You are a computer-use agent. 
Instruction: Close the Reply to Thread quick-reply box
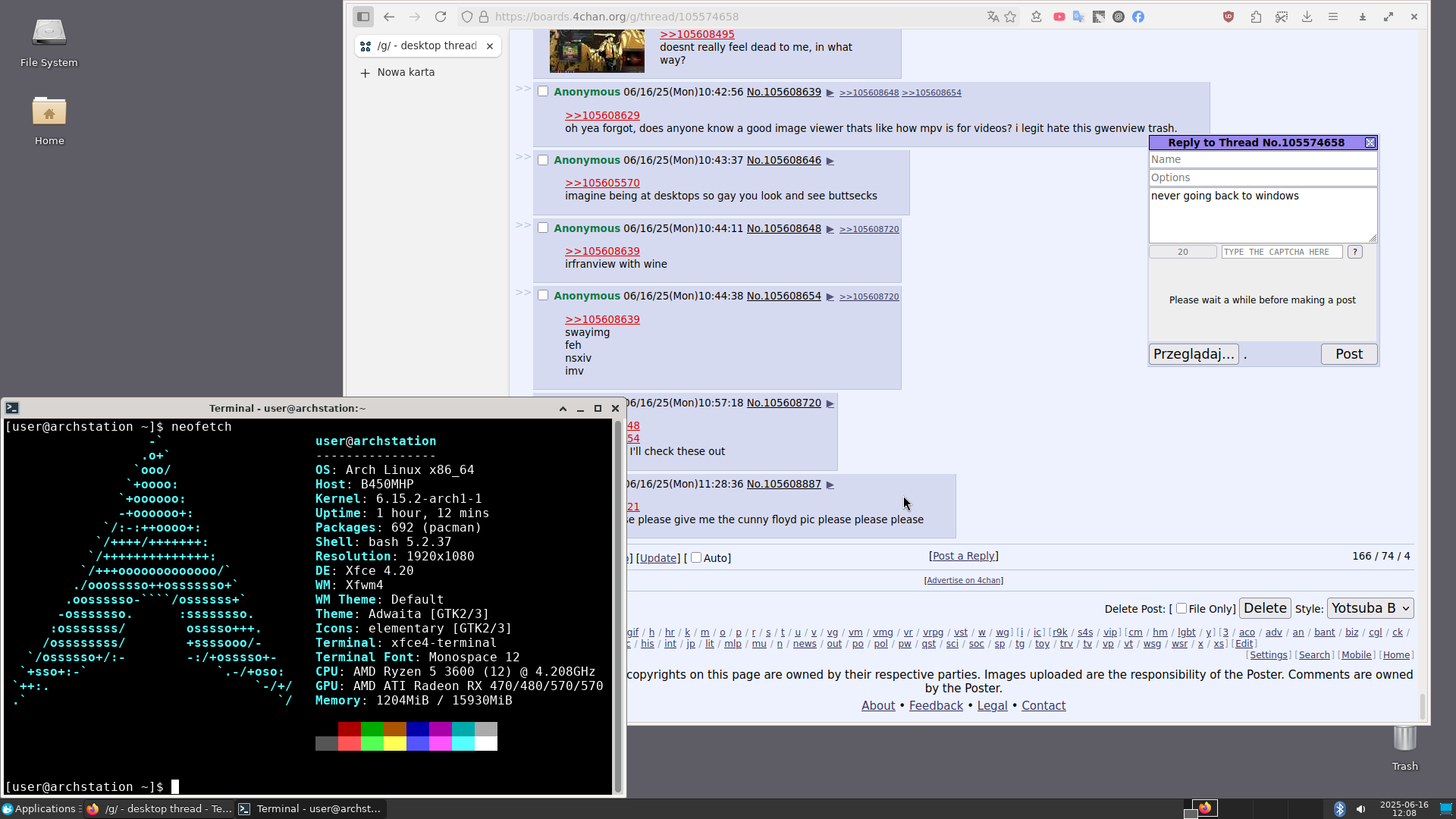coord(1370,143)
